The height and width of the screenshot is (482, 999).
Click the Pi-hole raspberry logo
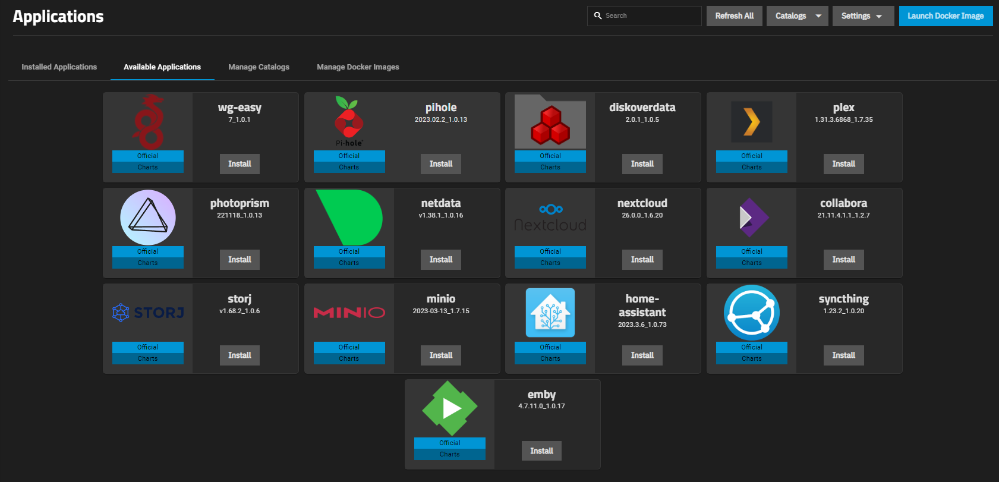349,122
